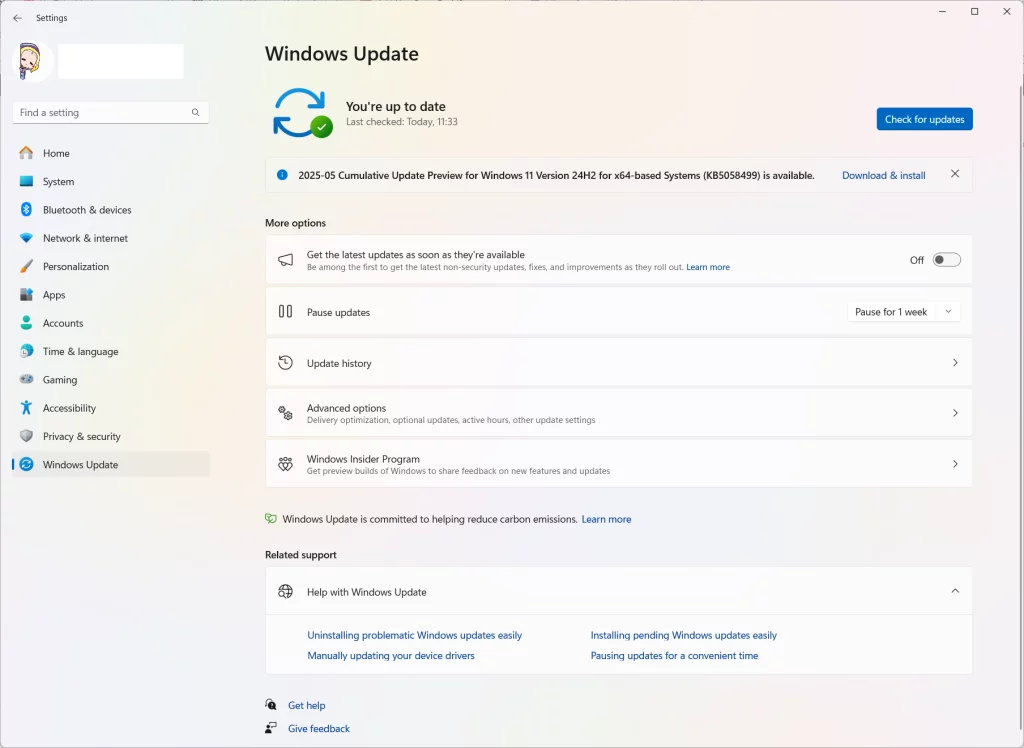Click the Windows Insider Program hearts icon
Viewport: 1024px width, 748px height.
(285, 464)
